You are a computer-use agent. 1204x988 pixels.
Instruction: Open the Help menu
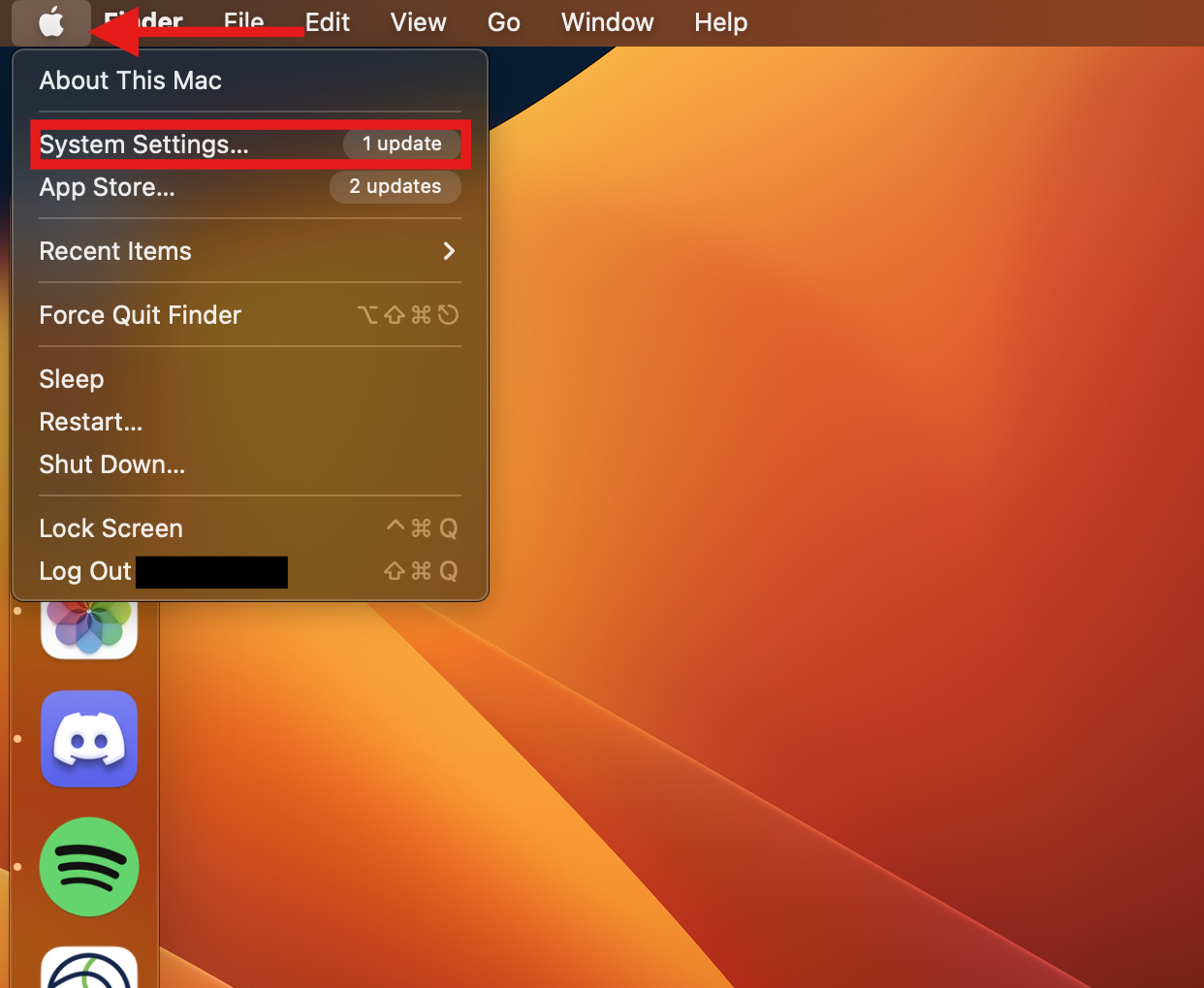coord(720,22)
